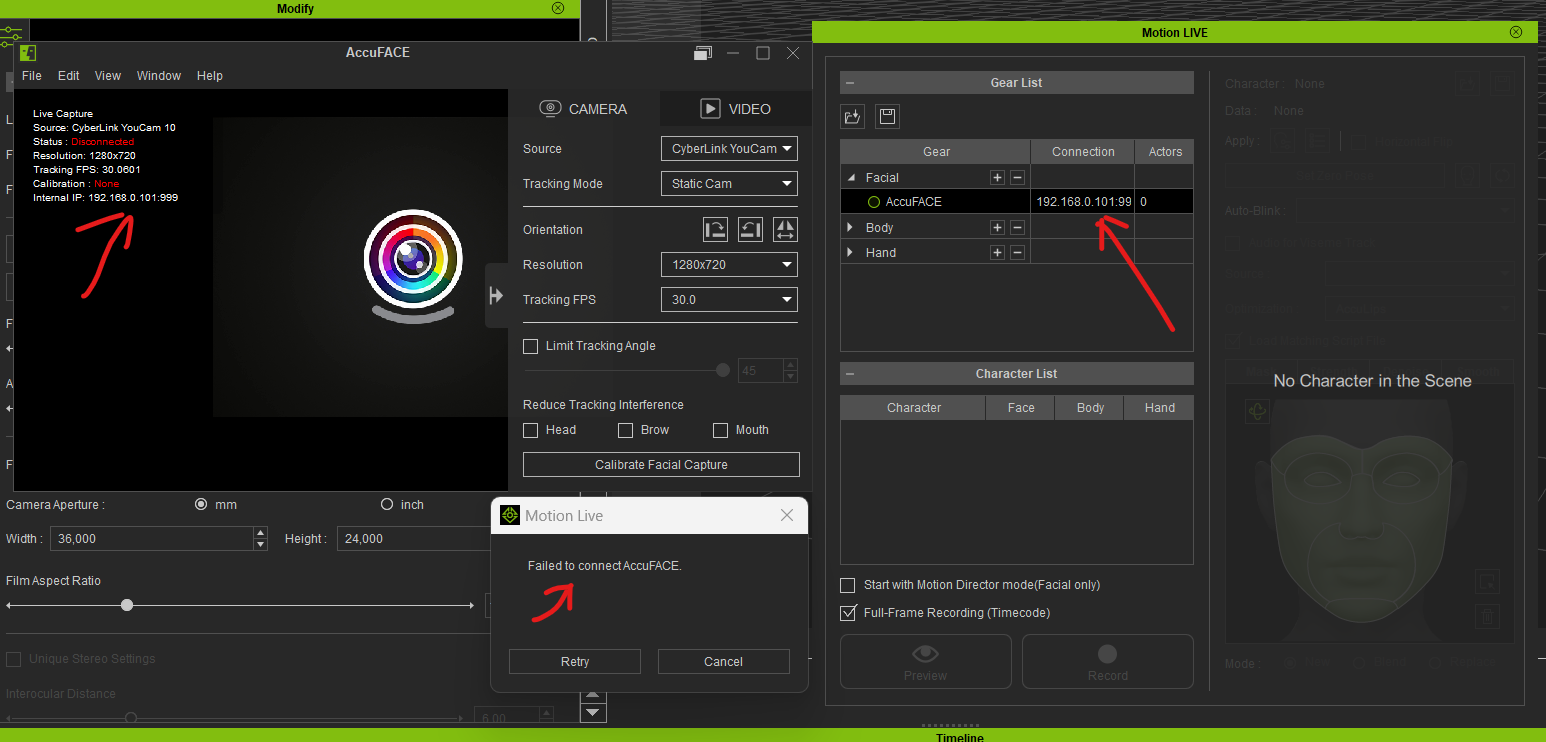Click the Width value field 36,000

click(x=153, y=539)
